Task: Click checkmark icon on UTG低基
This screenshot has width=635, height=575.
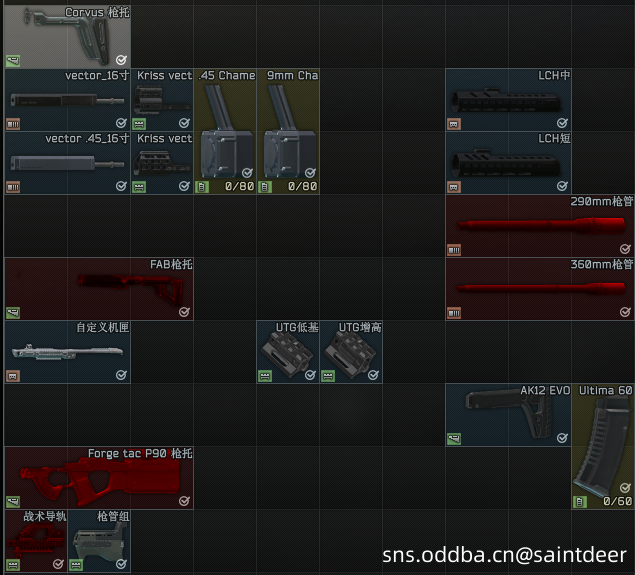Action: [x=310, y=375]
